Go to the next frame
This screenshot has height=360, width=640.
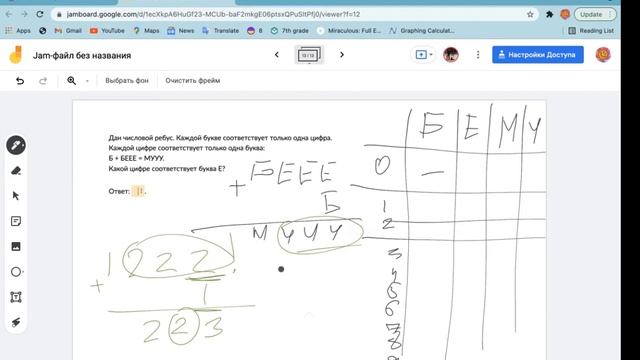click(342, 55)
